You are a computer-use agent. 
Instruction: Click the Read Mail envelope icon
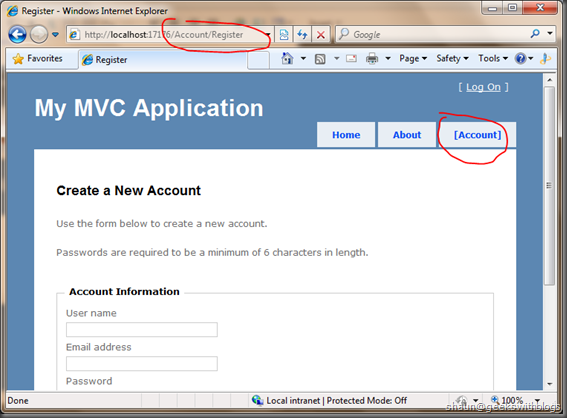click(x=351, y=58)
